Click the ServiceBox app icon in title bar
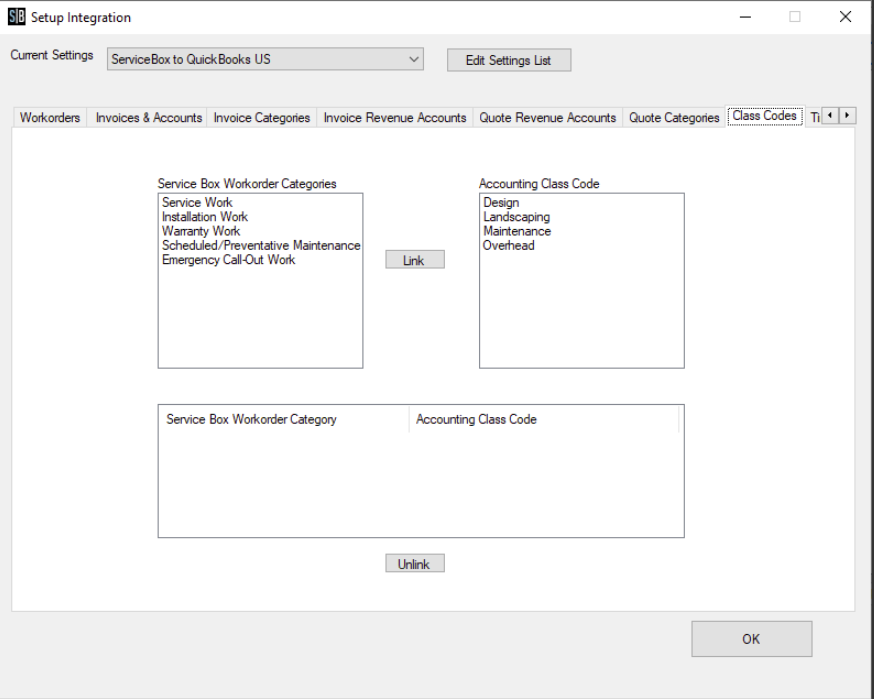This screenshot has width=874, height=699. pyautogui.click(x=17, y=17)
